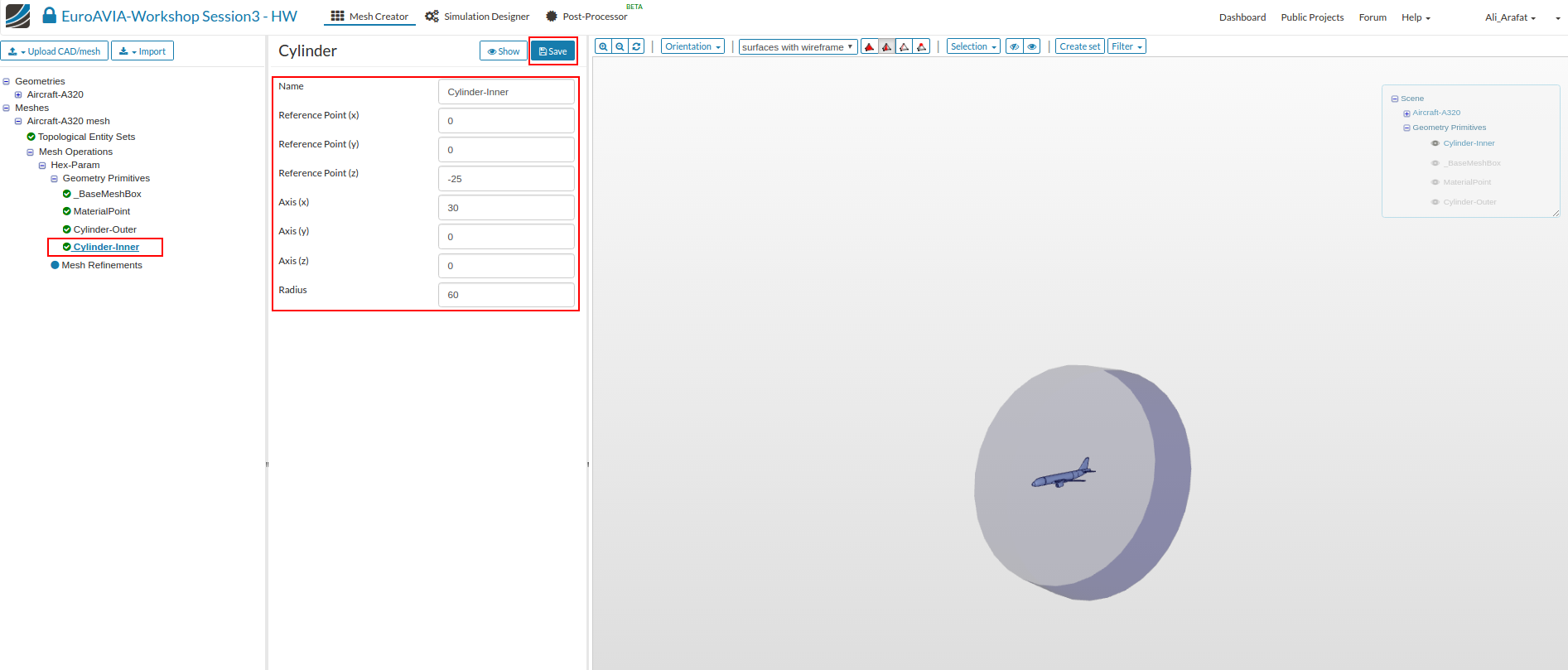Click the Mesh Refinements blue status dot
1568x670 pixels.
tap(55, 265)
